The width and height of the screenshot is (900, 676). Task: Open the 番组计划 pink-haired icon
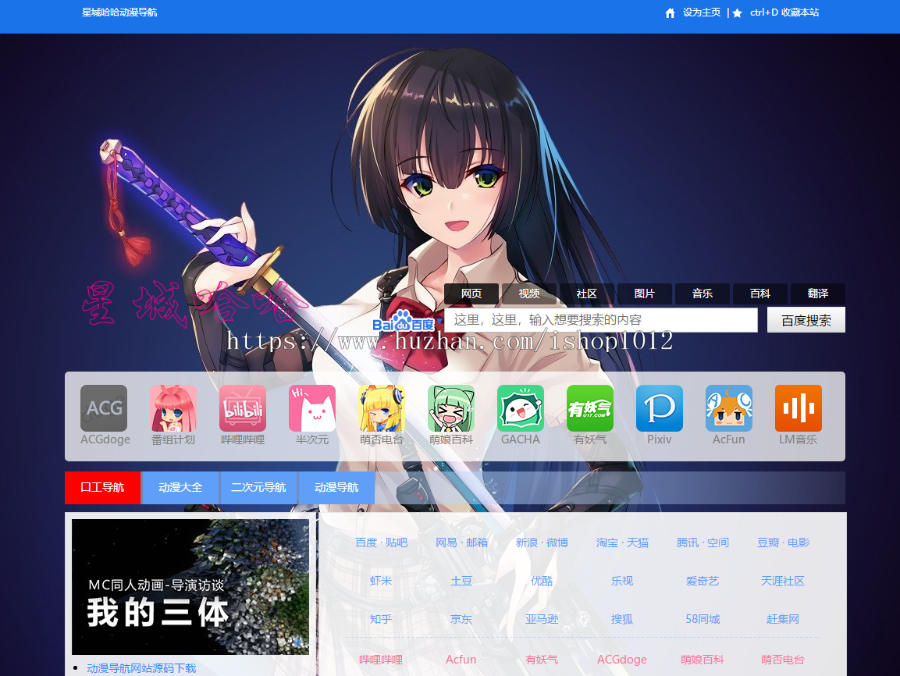point(173,408)
